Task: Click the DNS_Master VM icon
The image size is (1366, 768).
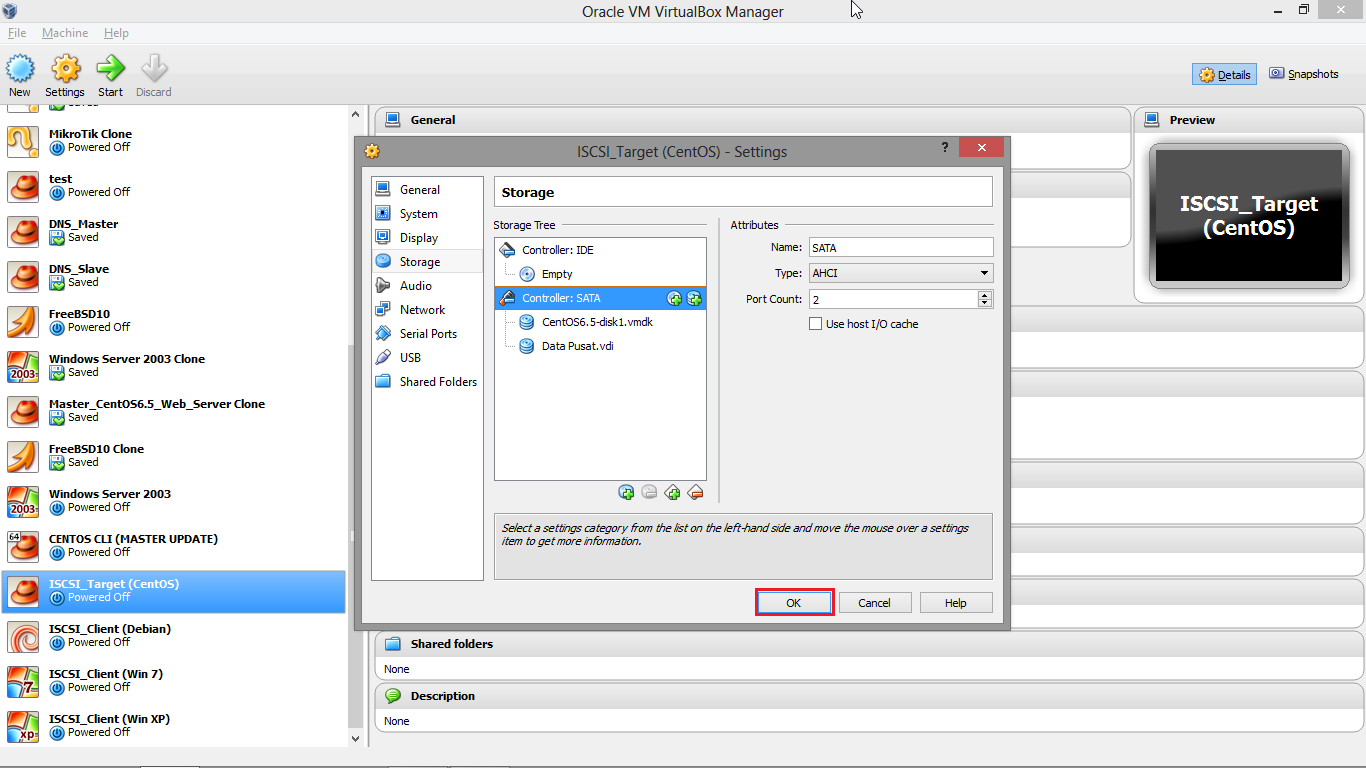Action: pos(23,231)
